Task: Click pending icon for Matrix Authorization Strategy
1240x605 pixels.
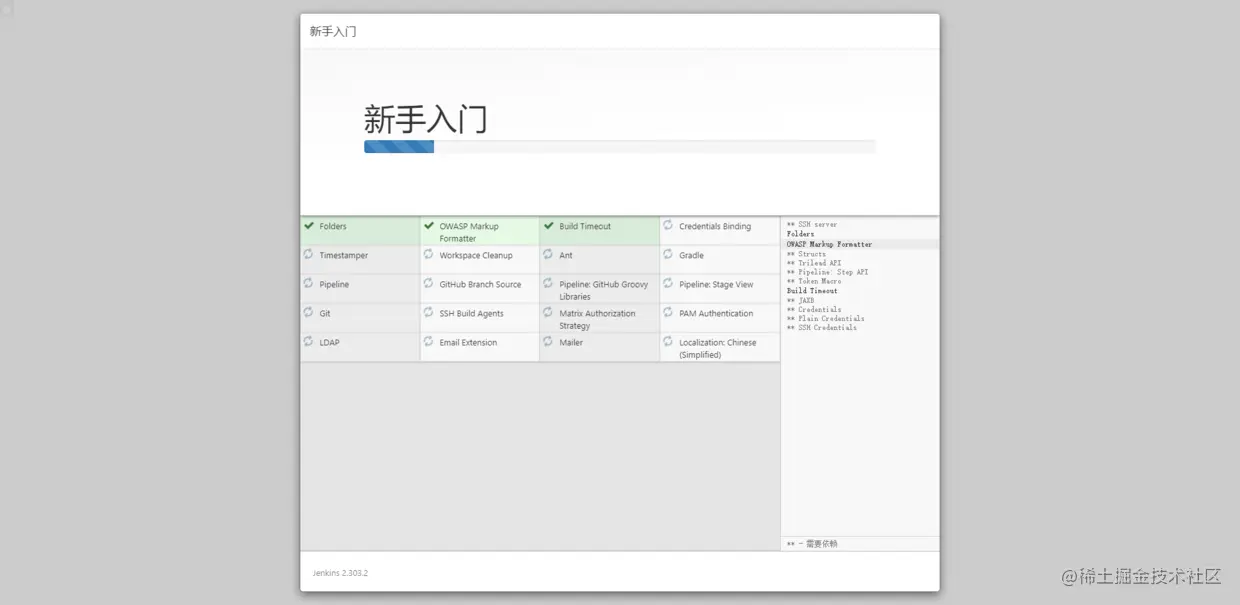Action: pos(549,313)
